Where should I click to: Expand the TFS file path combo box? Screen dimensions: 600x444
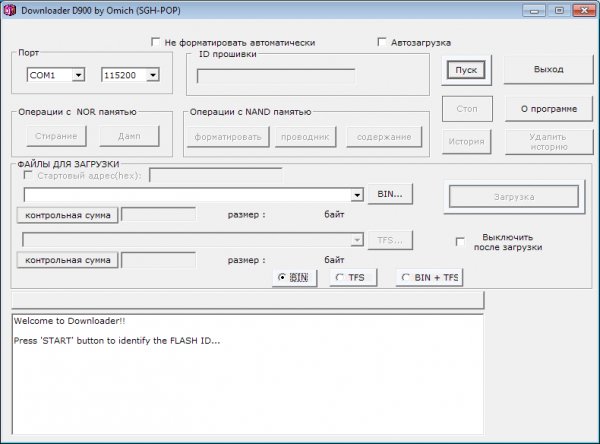(x=357, y=240)
